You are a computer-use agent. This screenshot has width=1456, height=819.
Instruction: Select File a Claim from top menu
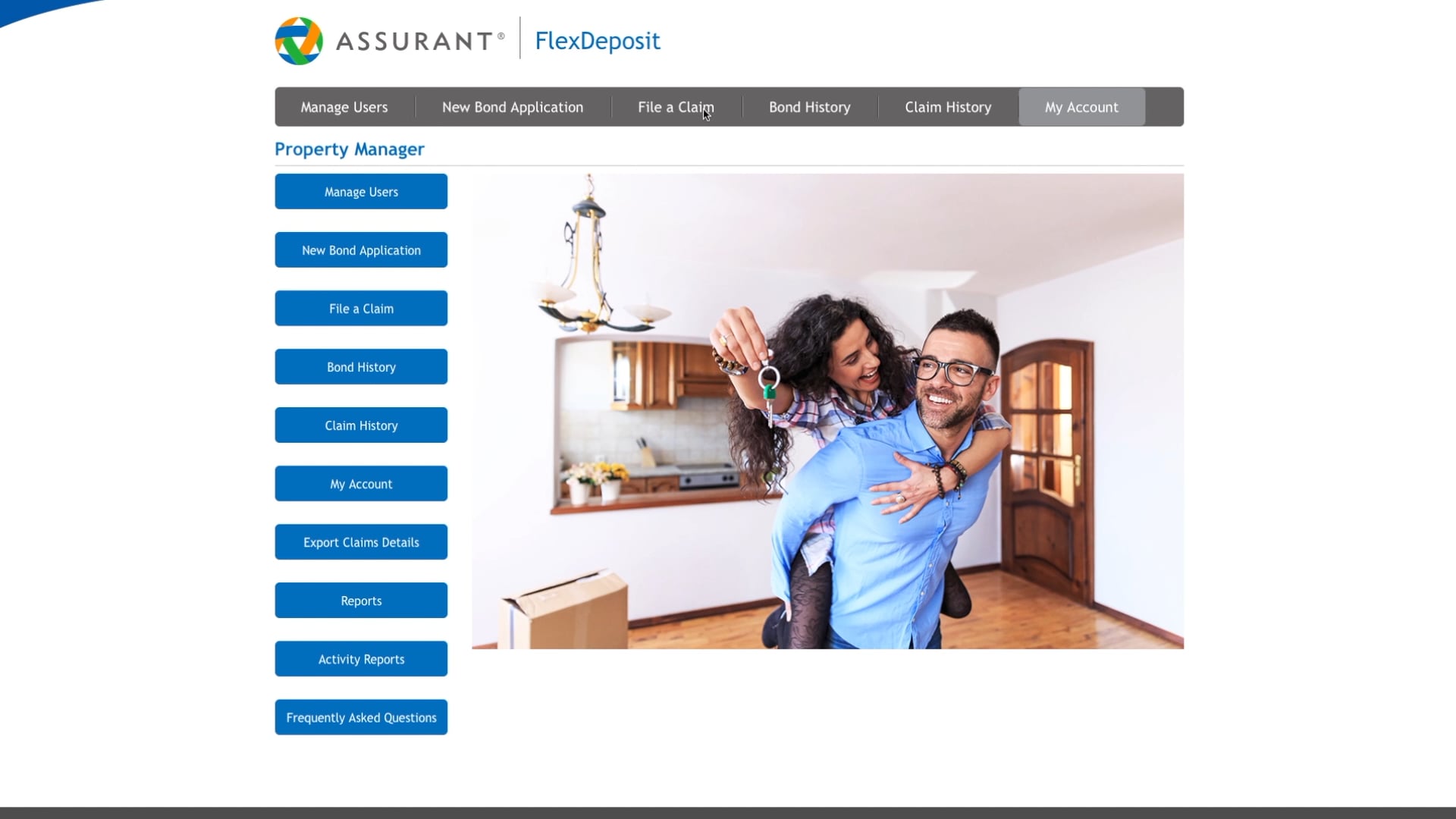click(x=676, y=106)
